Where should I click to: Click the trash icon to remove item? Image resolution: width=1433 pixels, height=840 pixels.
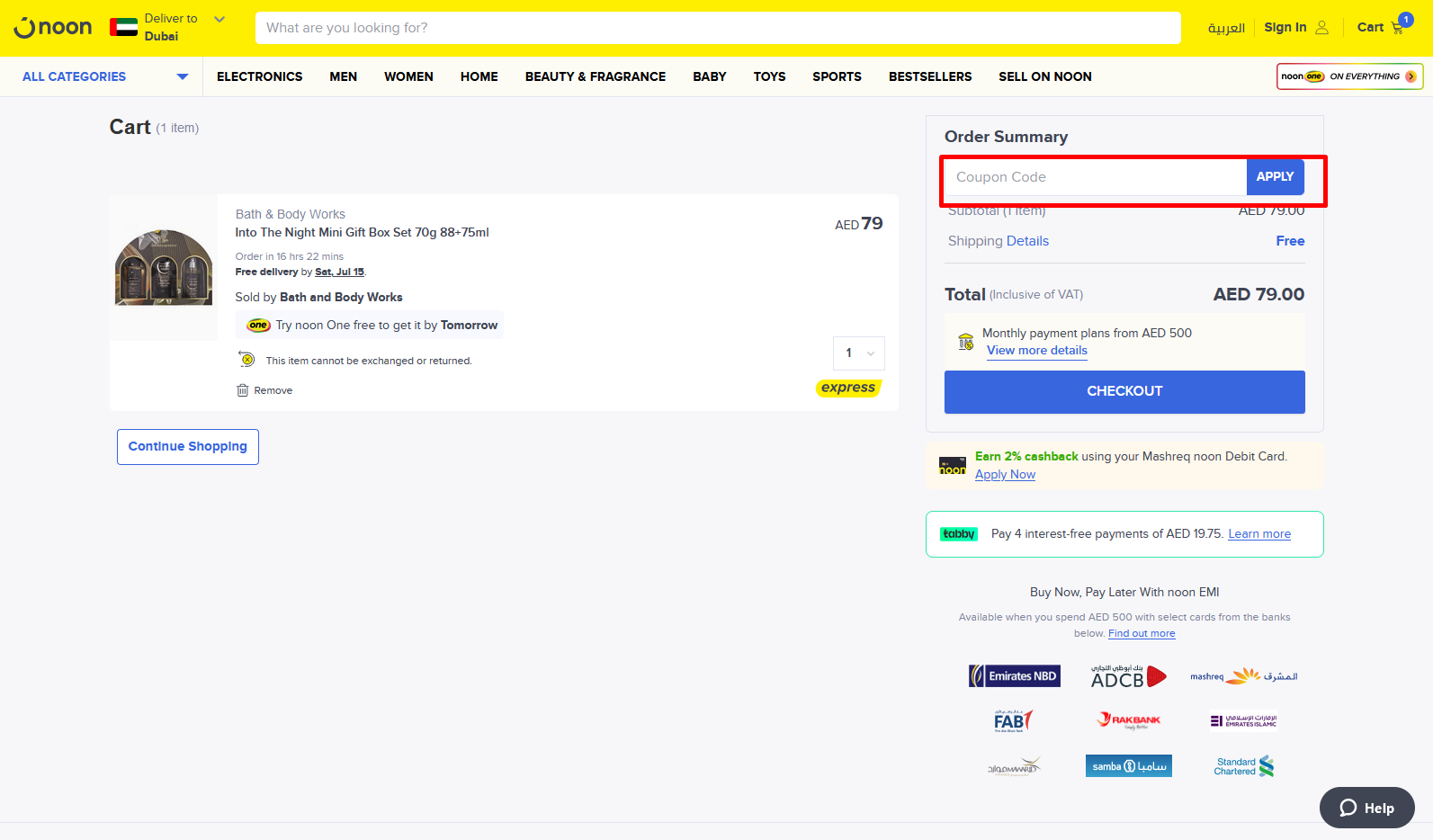tap(242, 390)
